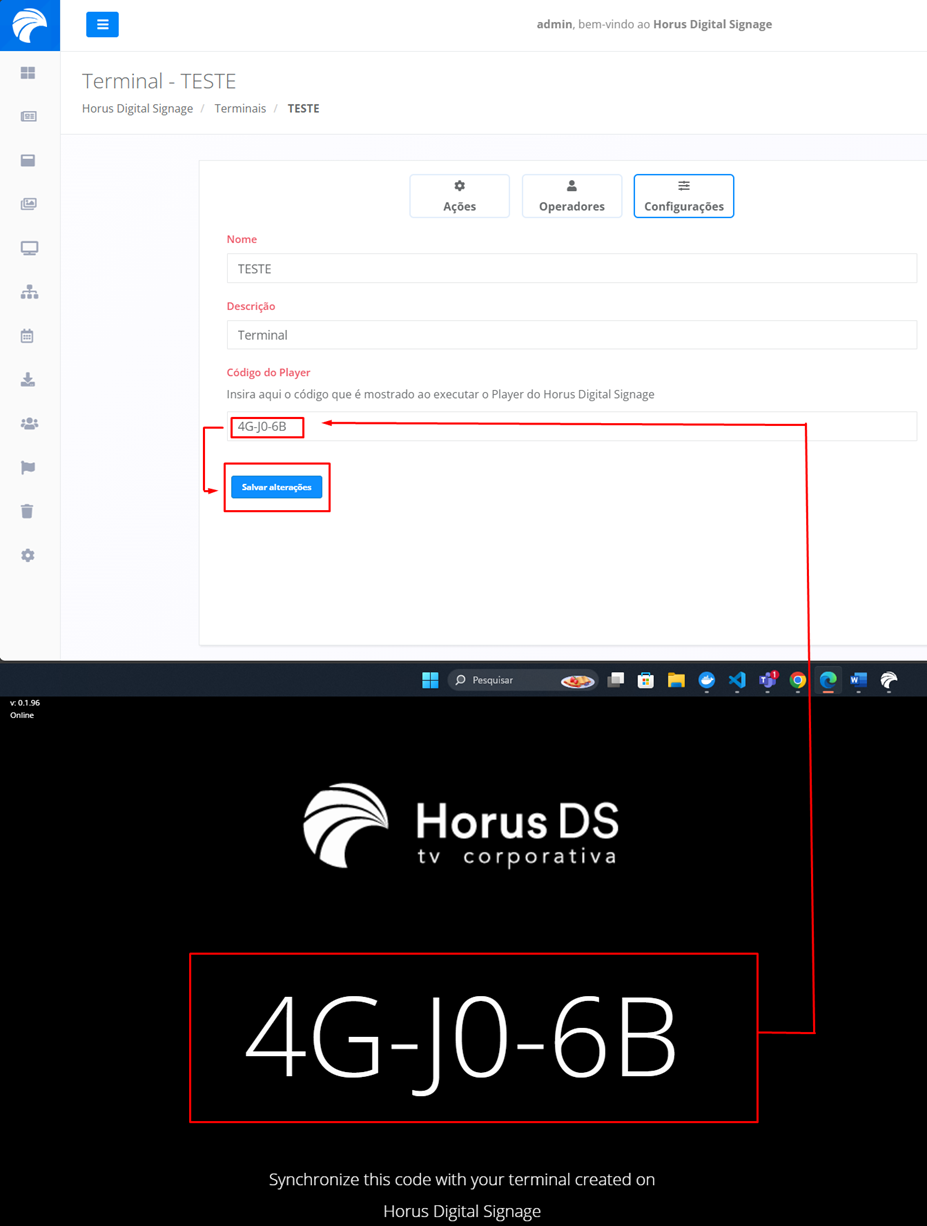Select the hierarchy sitemap sidebar icon

(x=29, y=292)
